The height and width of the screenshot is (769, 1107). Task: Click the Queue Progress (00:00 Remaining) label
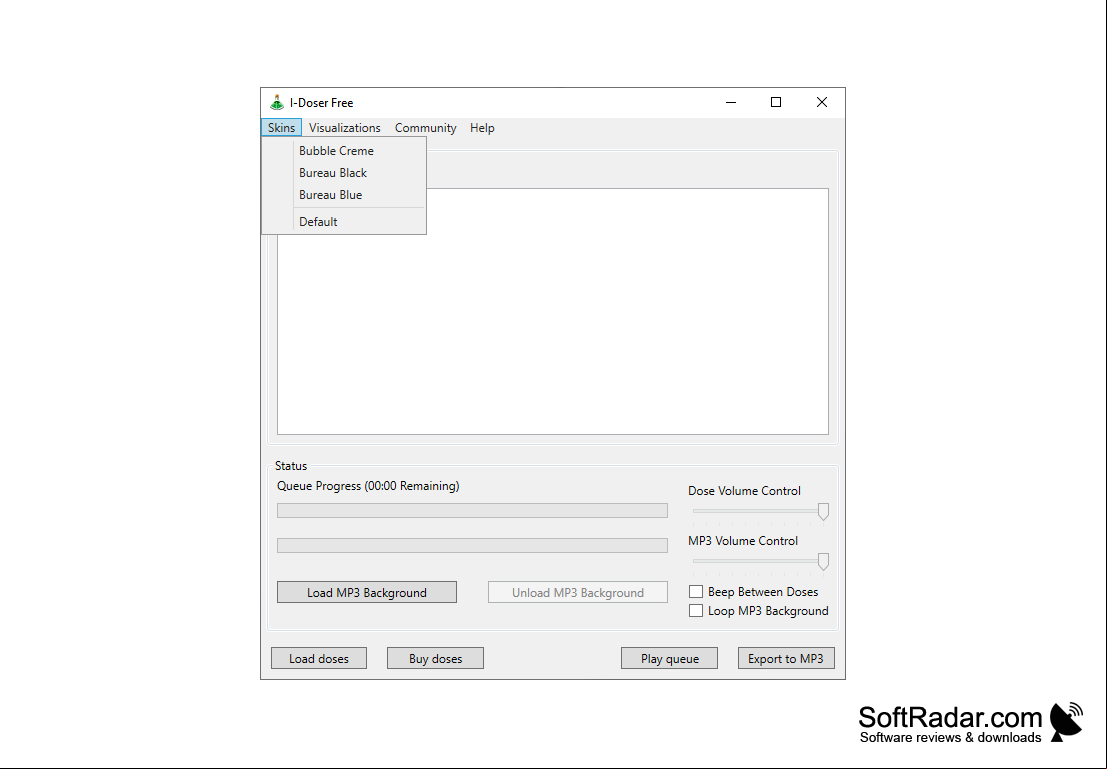[368, 486]
